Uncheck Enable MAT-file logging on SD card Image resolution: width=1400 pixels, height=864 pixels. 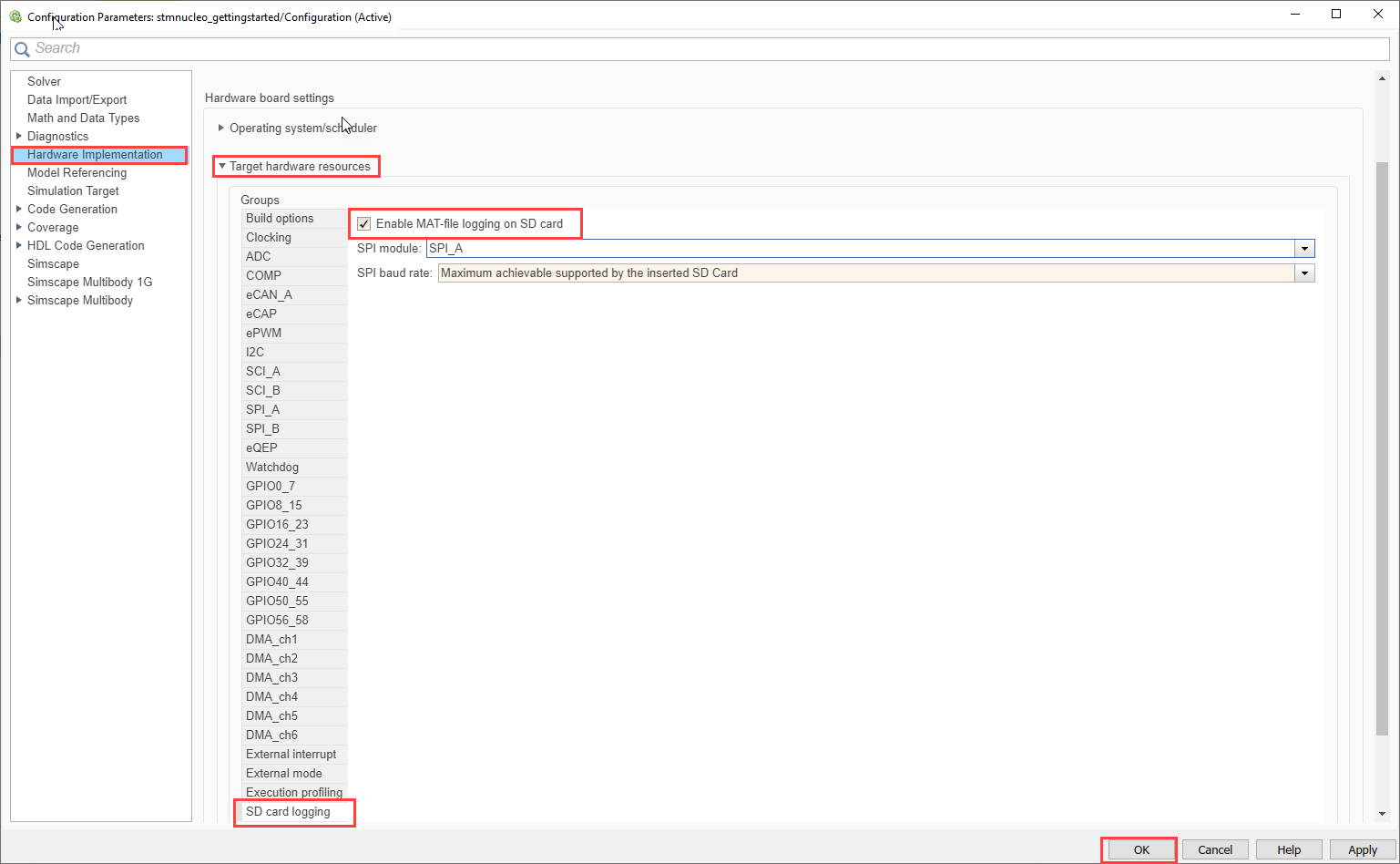pos(364,224)
